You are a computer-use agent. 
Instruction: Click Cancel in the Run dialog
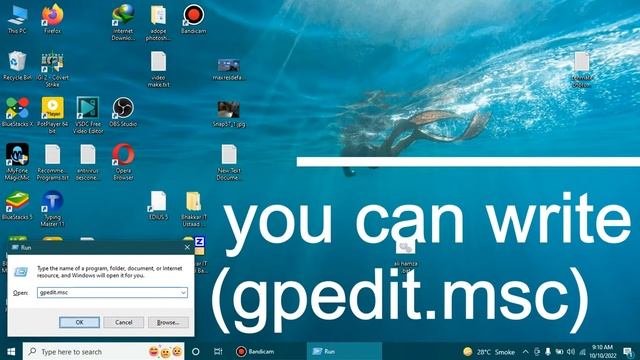point(124,322)
